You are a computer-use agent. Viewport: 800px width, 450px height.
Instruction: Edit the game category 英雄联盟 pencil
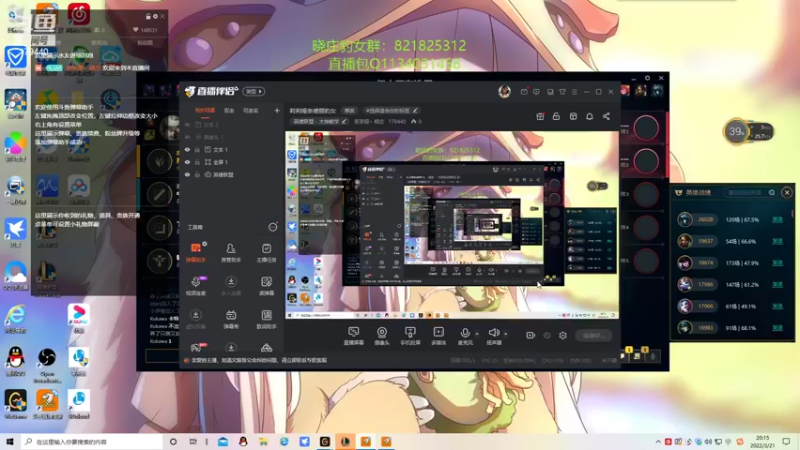pyautogui.click(x=345, y=121)
